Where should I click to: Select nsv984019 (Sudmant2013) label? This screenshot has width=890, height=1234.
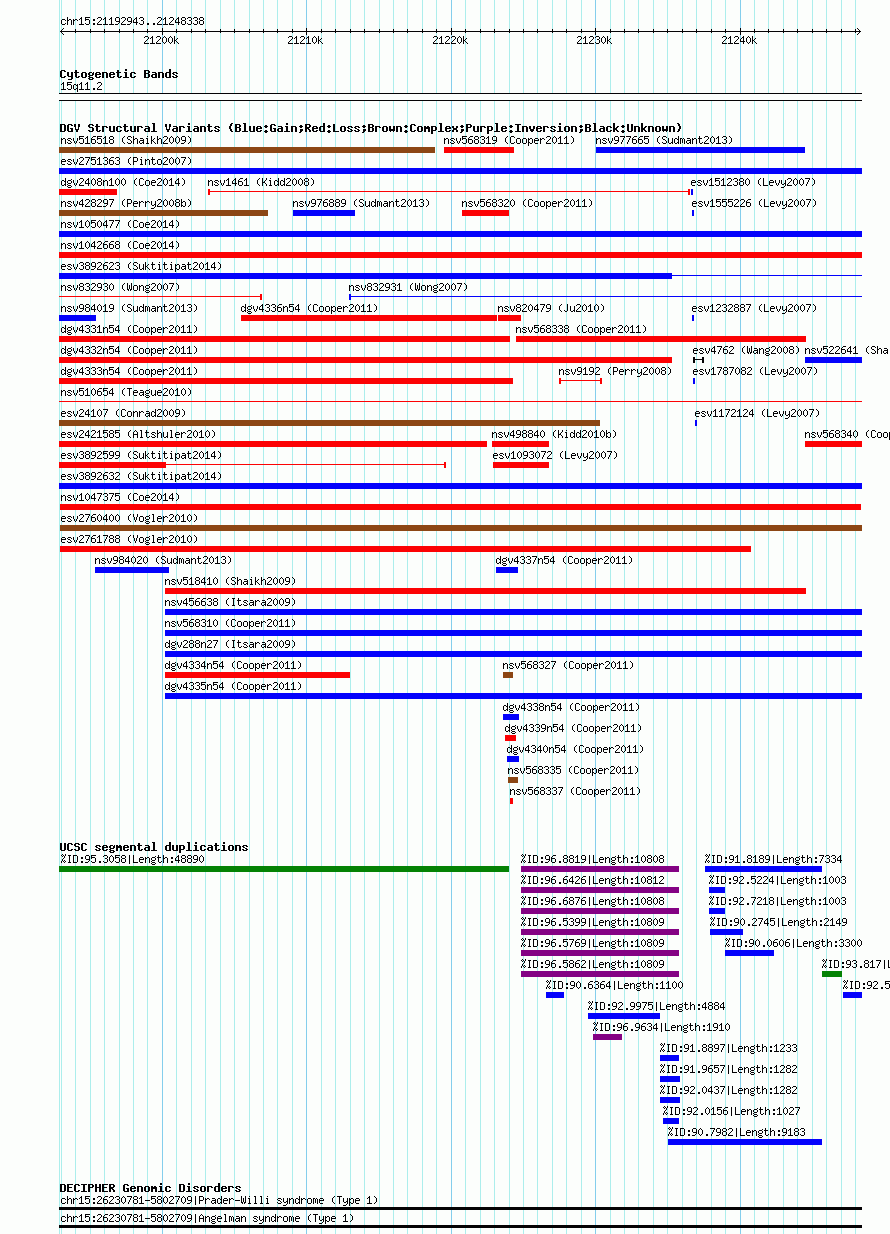pyautogui.click(x=128, y=309)
